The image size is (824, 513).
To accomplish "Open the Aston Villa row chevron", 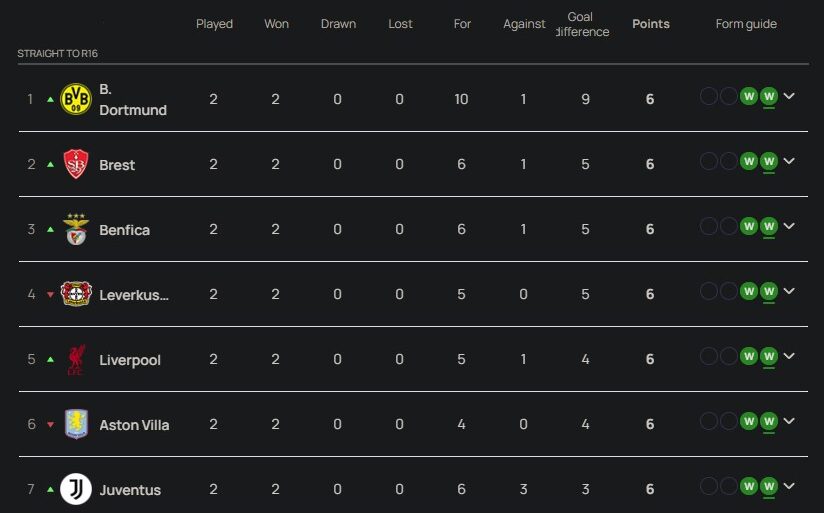I will point(789,422).
